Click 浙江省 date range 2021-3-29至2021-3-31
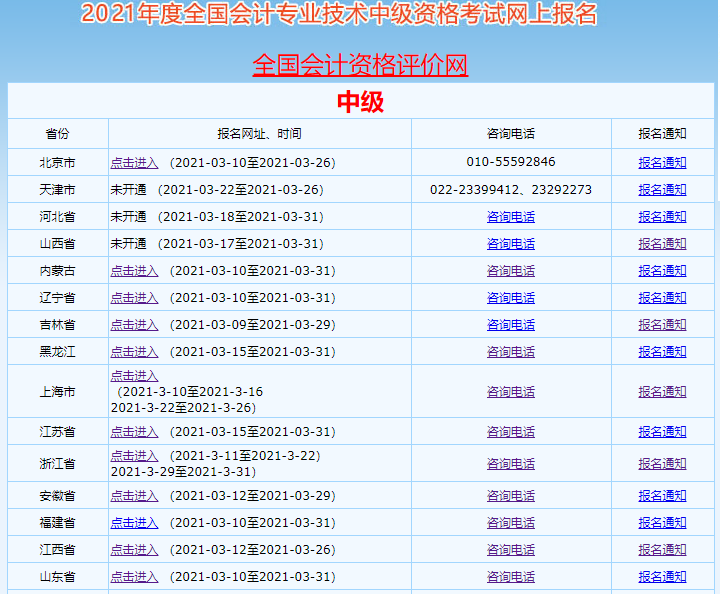This screenshot has width=720, height=594. pyautogui.click(x=183, y=471)
